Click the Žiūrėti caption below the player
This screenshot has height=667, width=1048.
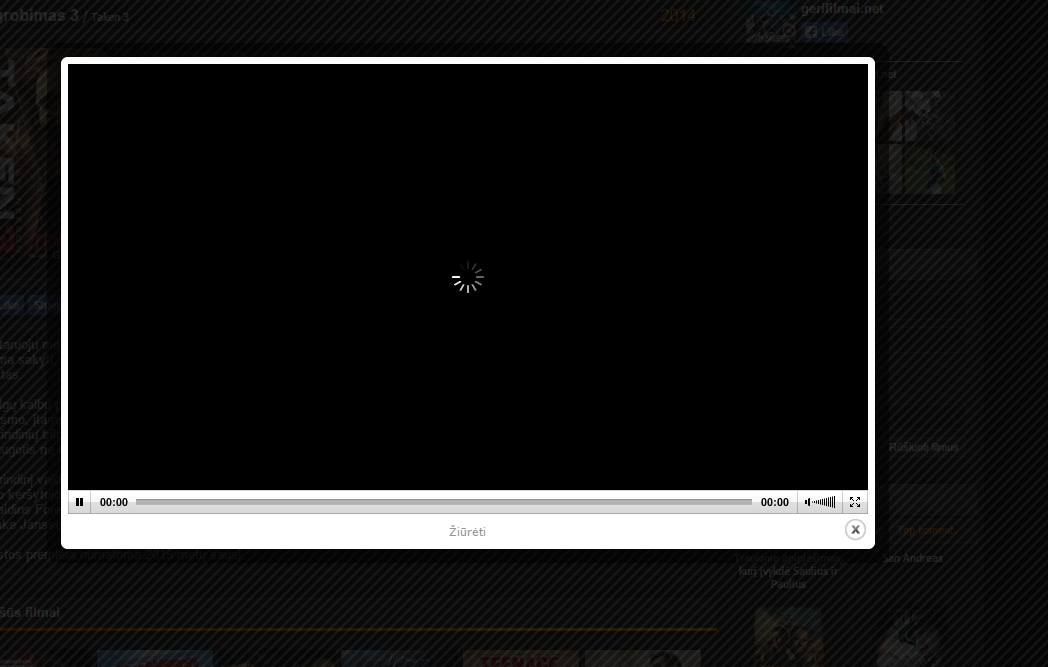(x=467, y=531)
